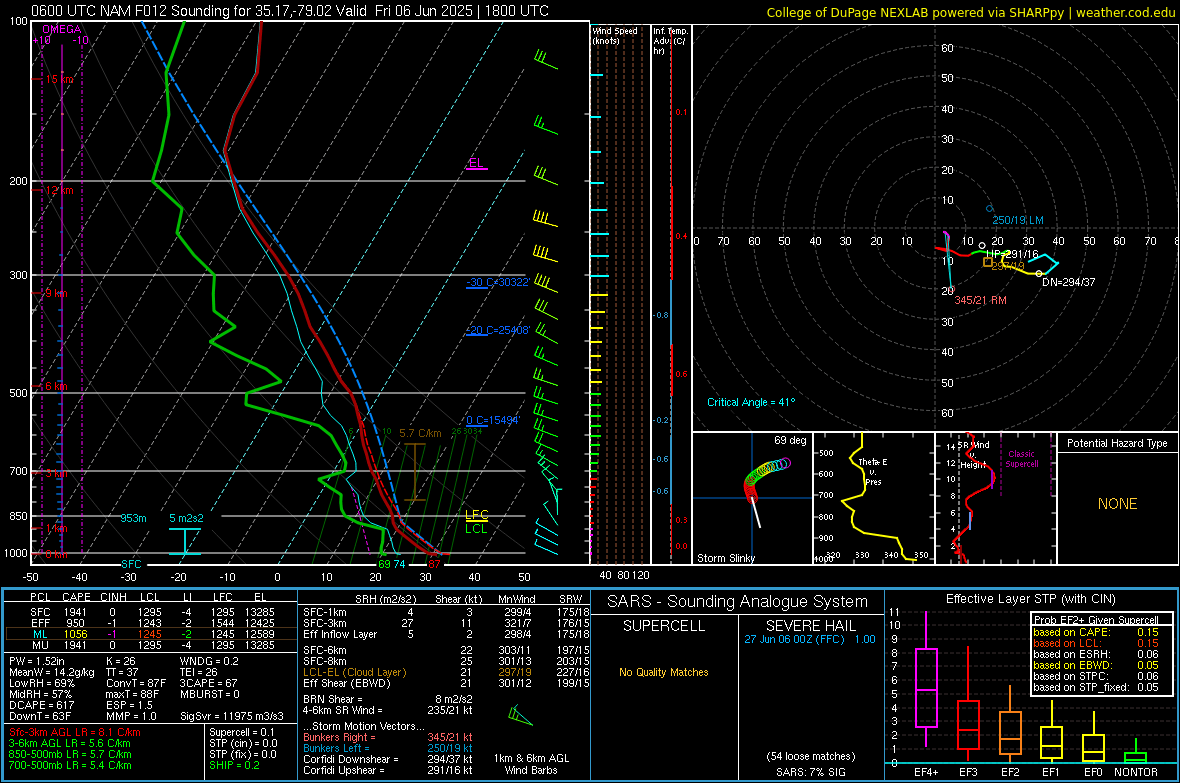Click the 'SARS - Sounding Analogue System' title
The image size is (1180, 783).
(x=738, y=602)
